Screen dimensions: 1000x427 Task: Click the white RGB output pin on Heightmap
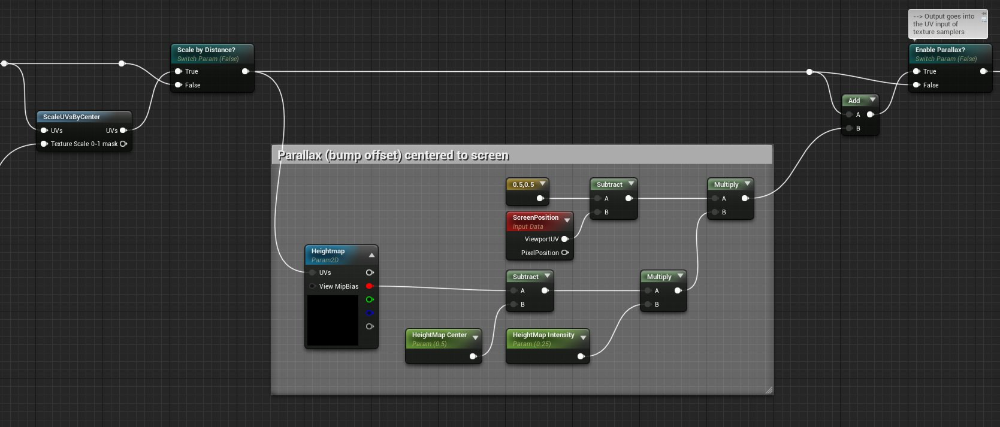pos(369,272)
